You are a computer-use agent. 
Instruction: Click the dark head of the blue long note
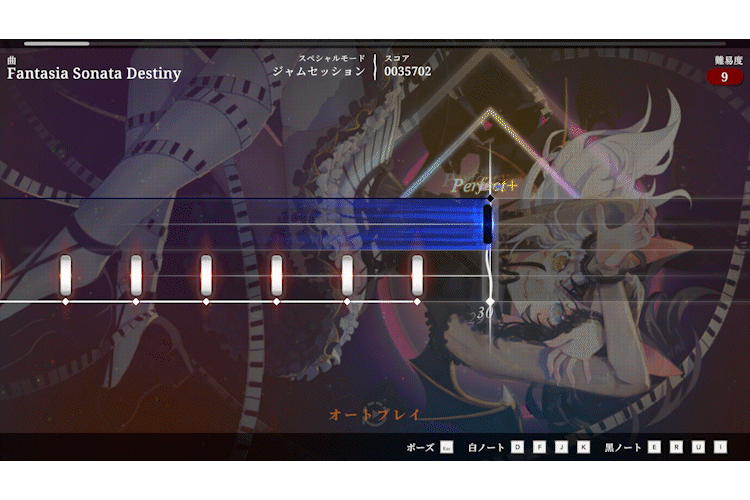point(488,224)
